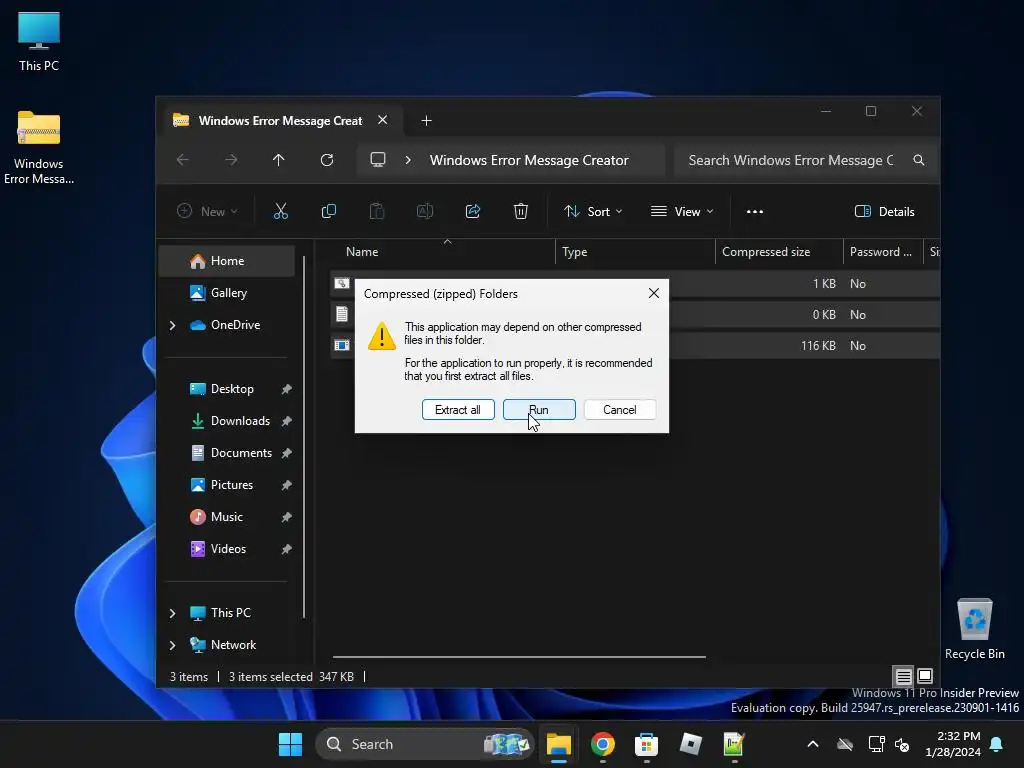Open Home in the navigation pane
Image resolution: width=1024 pixels, height=768 pixels.
pos(227,261)
